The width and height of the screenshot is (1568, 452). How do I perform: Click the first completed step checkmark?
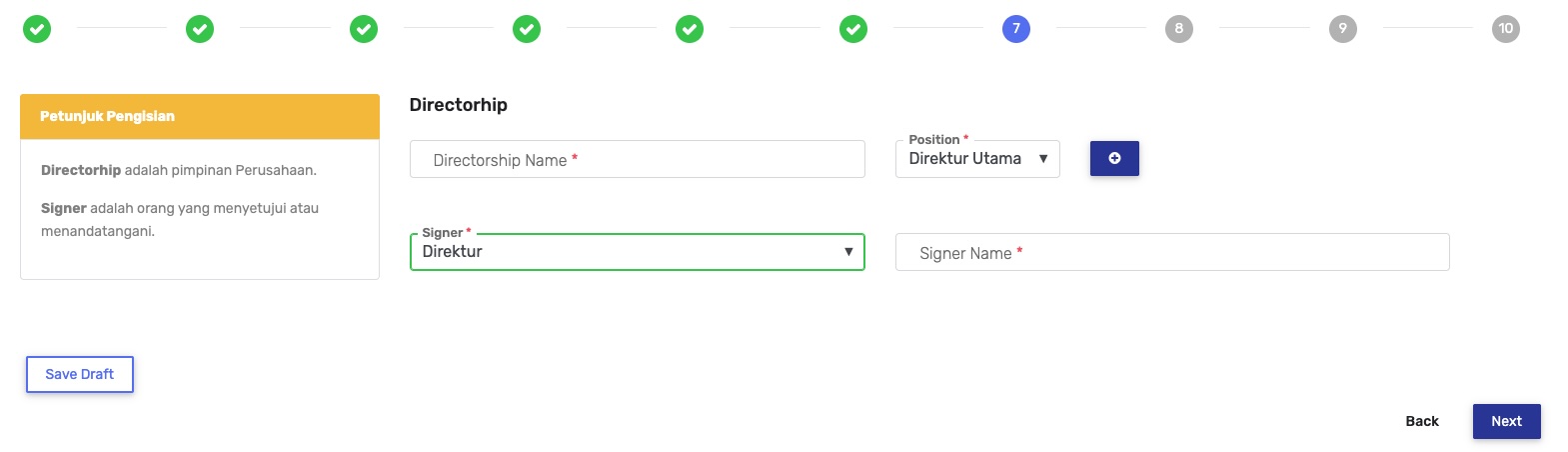(x=37, y=29)
